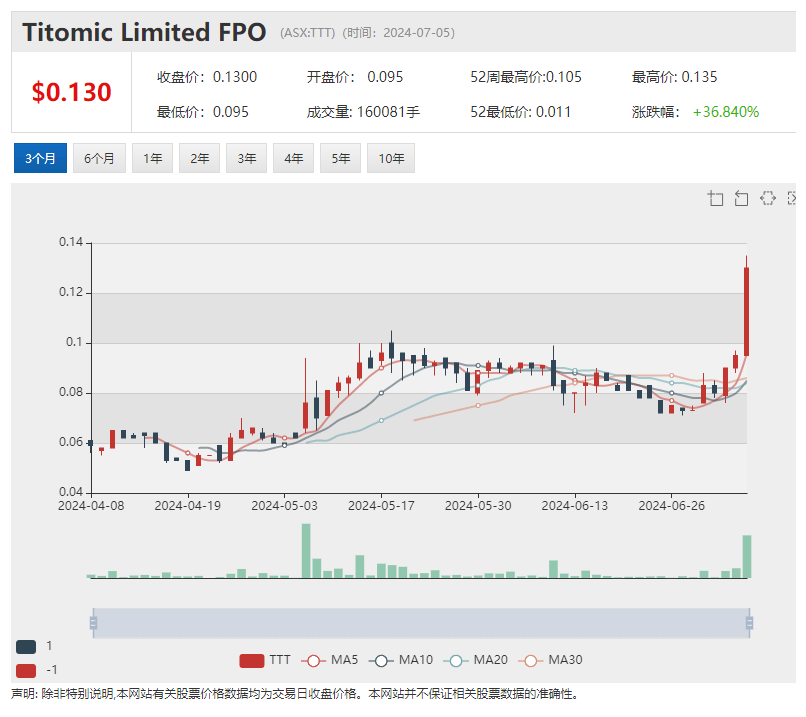Switch to the 6个月 time range
This screenshot has width=806, height=717.
click(99, 158)
